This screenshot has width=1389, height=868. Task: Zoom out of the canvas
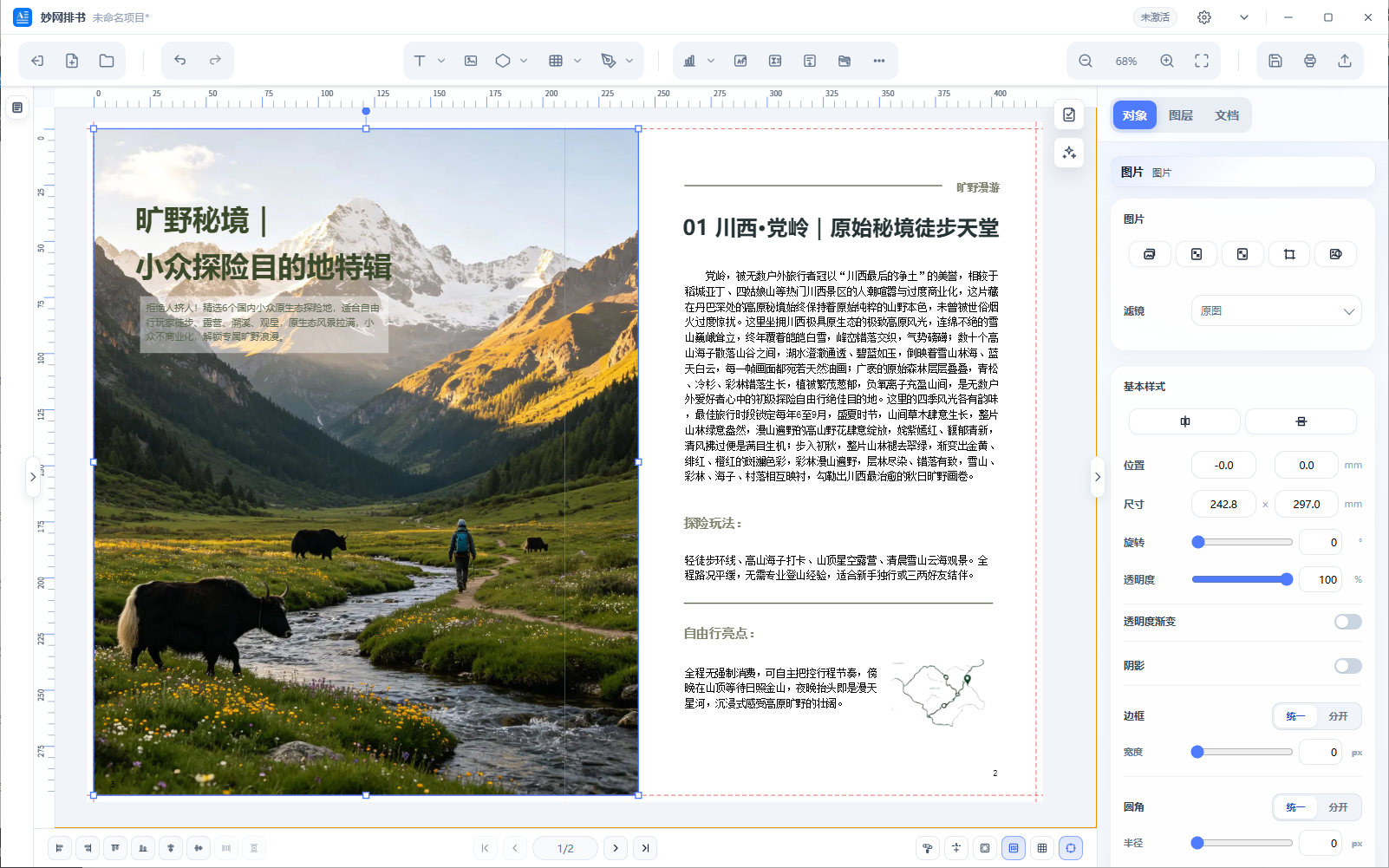[x=1086, y=61]
